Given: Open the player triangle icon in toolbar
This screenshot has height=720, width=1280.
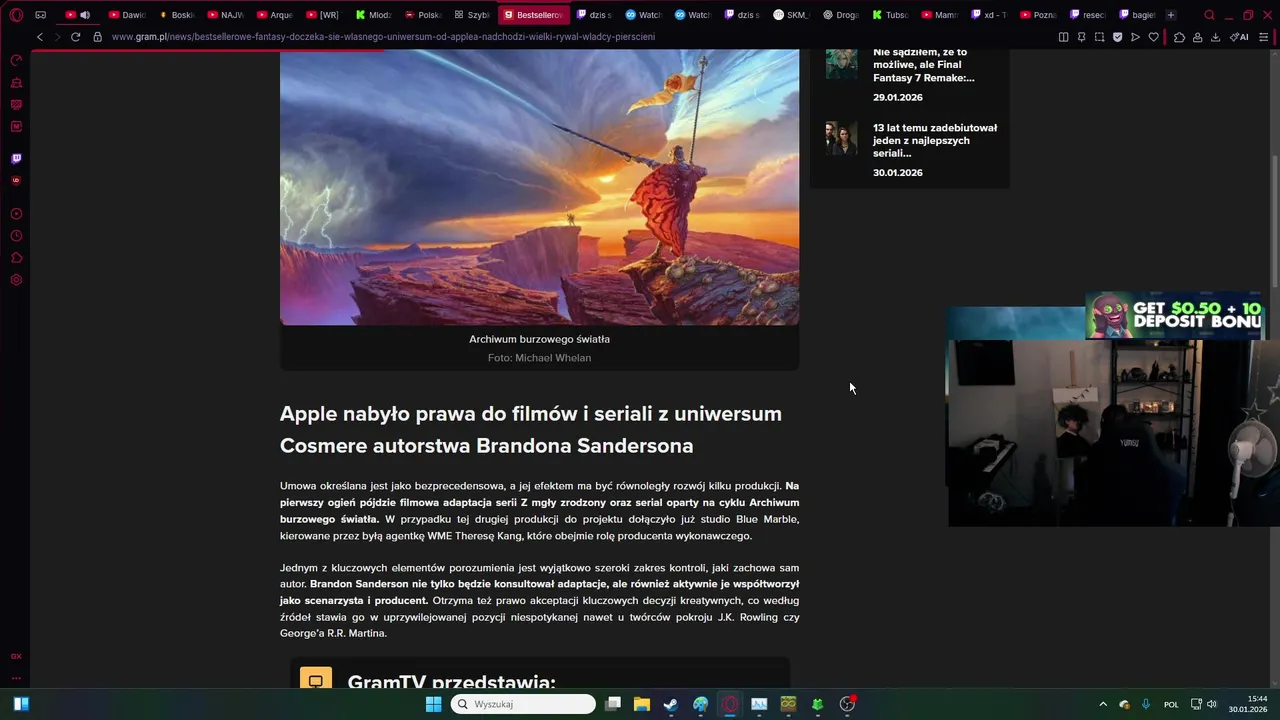Looking at the screenshot, I should click(x=1135, y=37).
